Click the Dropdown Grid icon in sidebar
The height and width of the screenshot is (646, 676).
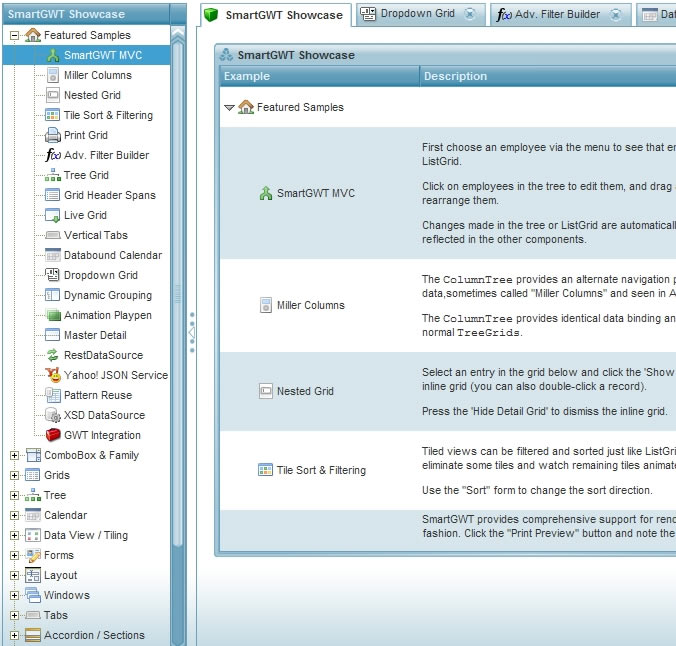pos(53,275)
